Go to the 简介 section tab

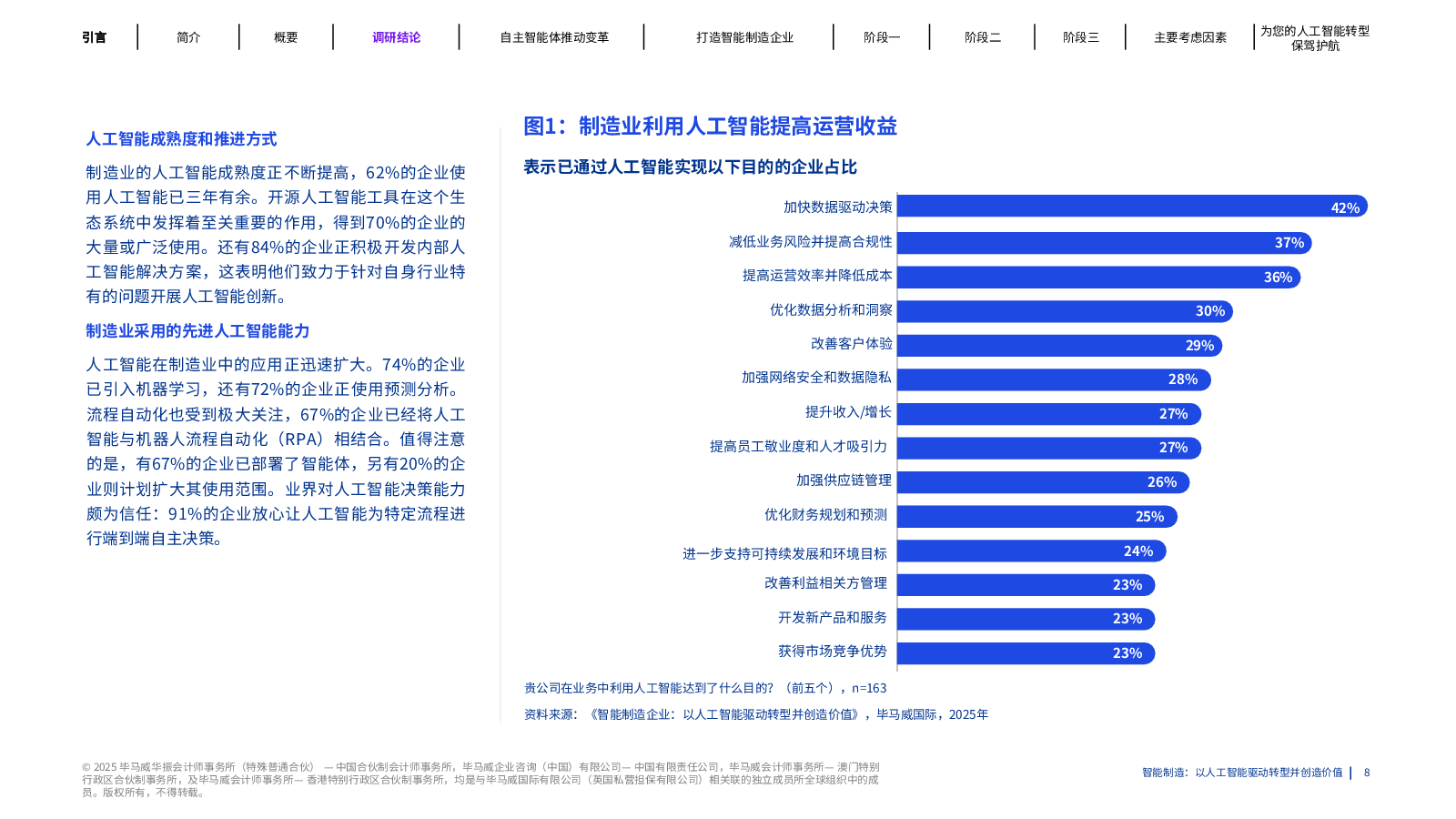click(188, 37)
